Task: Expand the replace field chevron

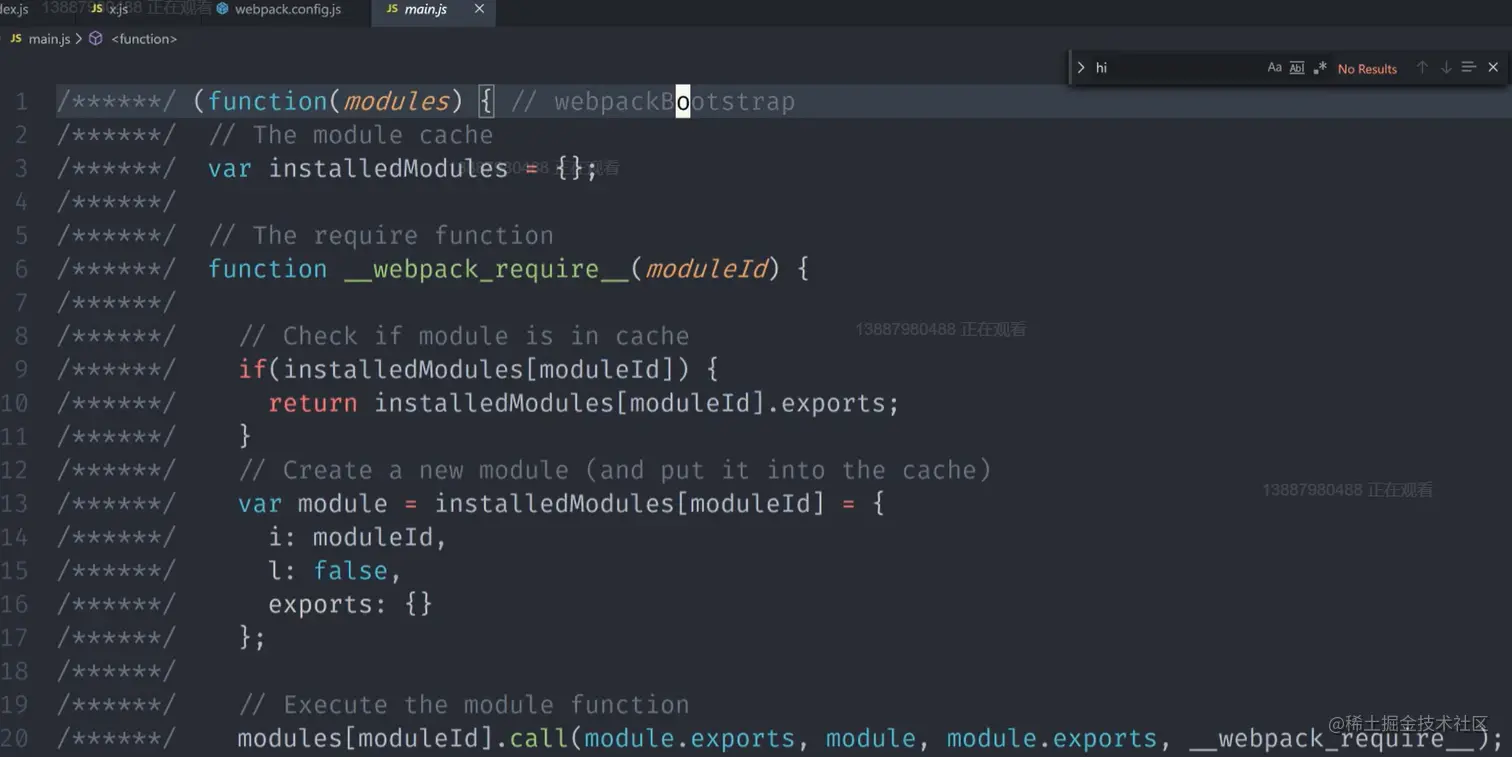Action: pos(1081,68)
